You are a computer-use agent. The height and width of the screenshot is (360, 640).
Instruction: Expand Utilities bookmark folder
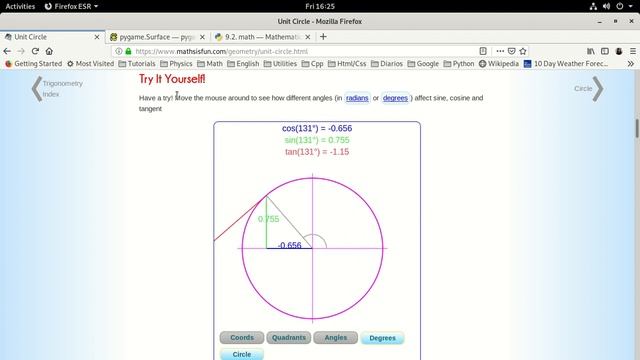click(x=280, y=64)
